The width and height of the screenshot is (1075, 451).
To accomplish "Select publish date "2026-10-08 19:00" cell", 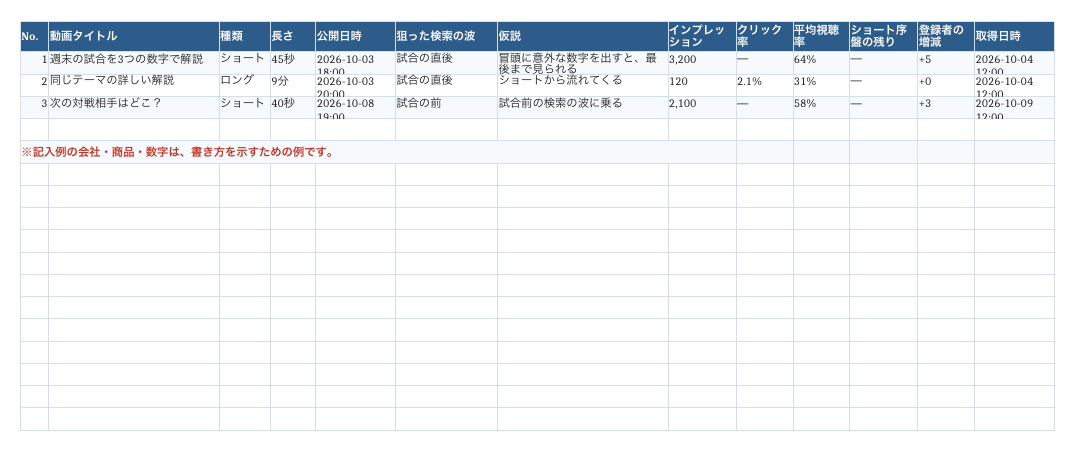I will (x=355, y=108).
